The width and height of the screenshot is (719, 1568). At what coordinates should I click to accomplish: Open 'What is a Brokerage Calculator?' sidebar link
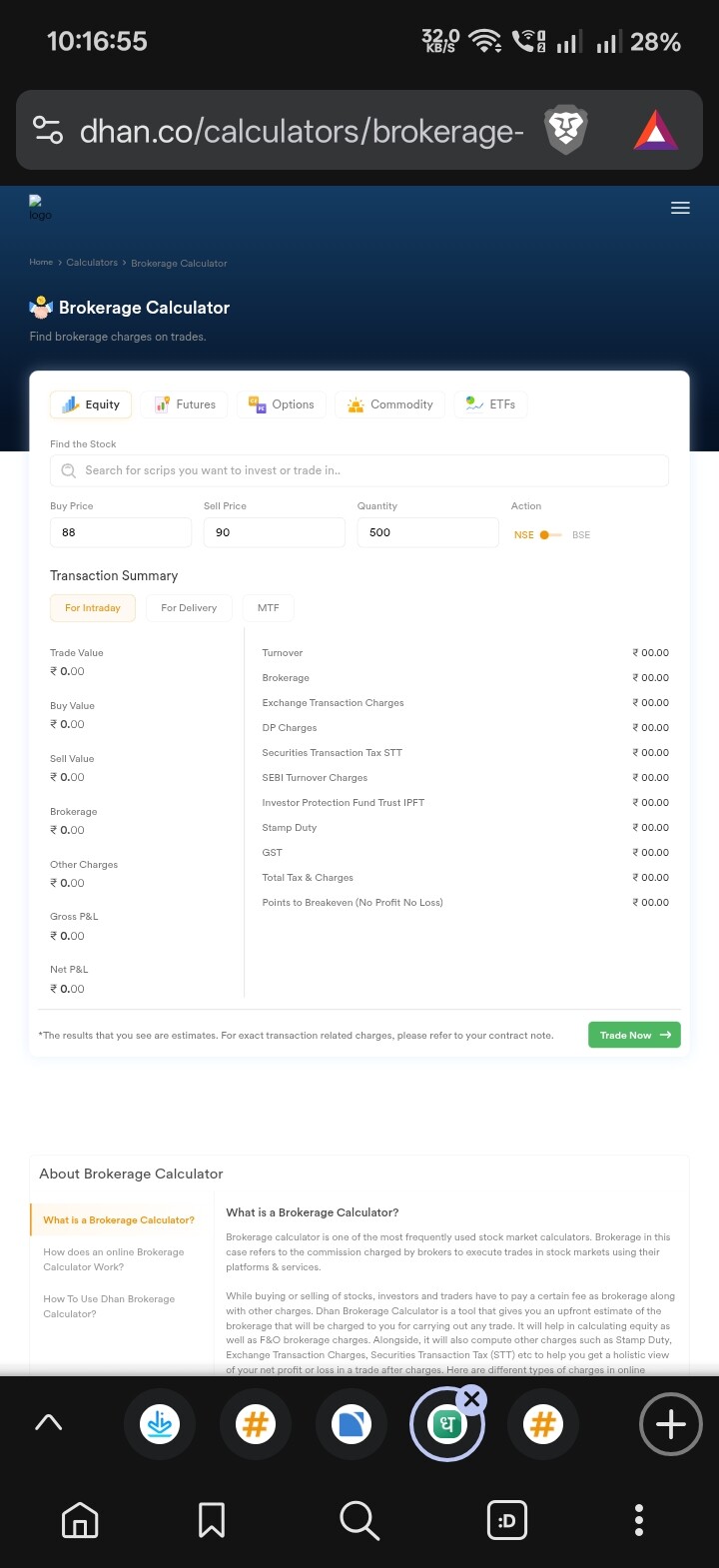click(x=119, y=1219)
